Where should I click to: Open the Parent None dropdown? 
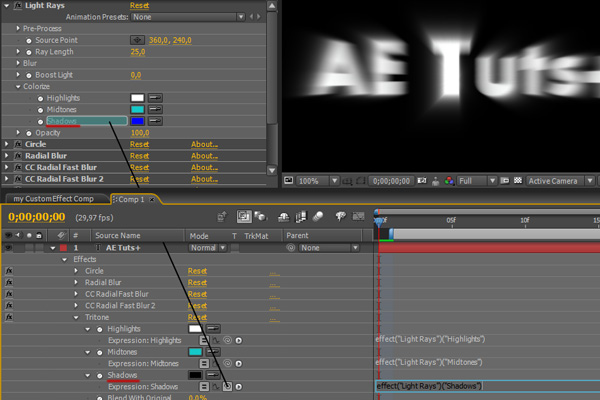tap(329, 248)
